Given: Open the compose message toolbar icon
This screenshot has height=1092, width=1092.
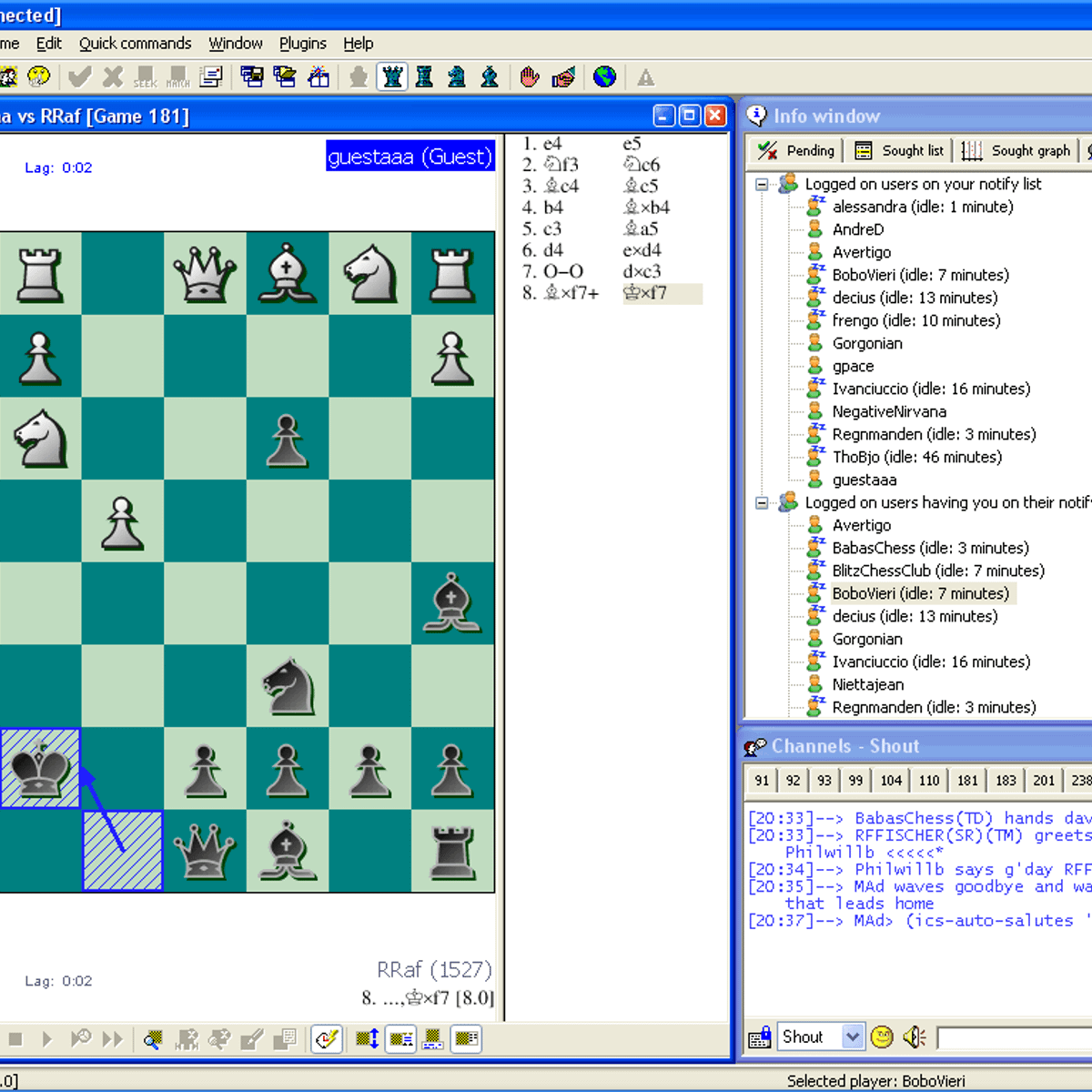Looking at the screenshot, I should 211,77.
